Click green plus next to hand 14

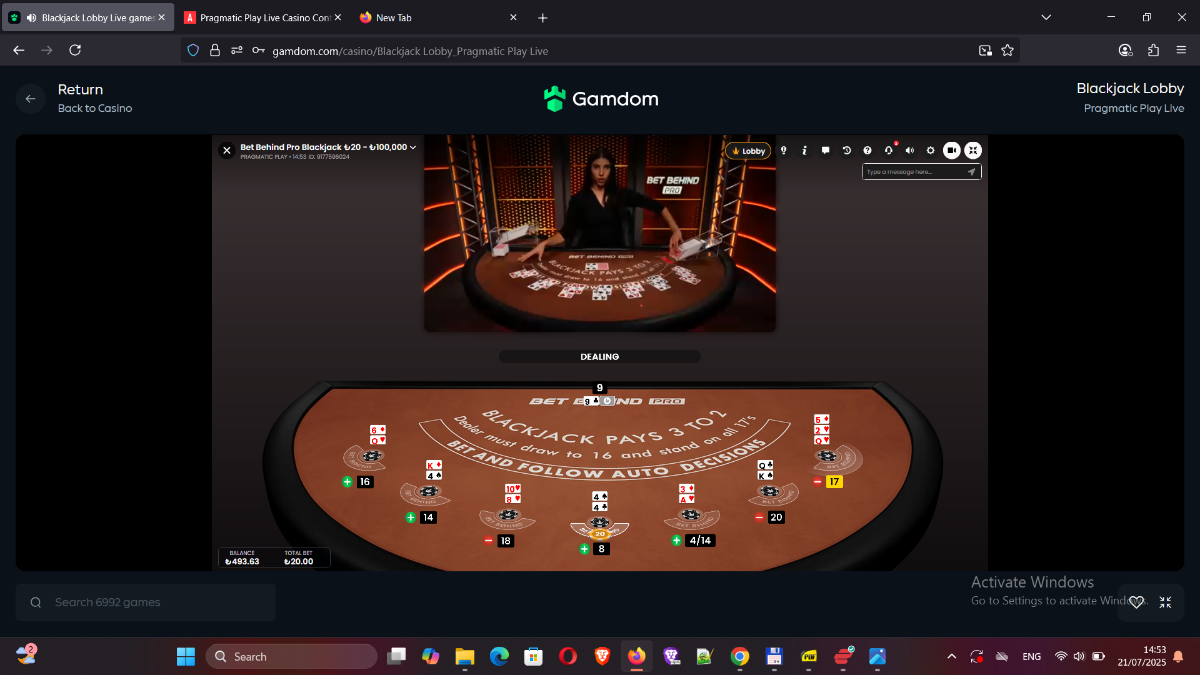[x=411, y=518]
